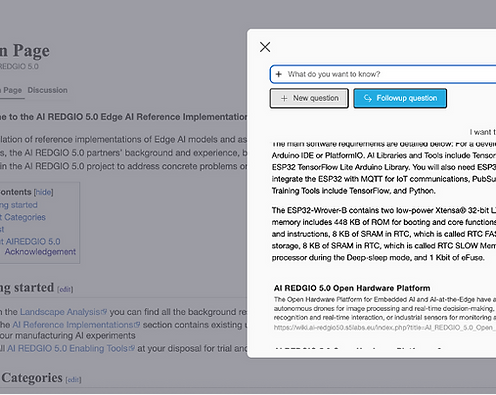Ask a Followup question
The image size is (496, 395).
(x=400, y=98)
